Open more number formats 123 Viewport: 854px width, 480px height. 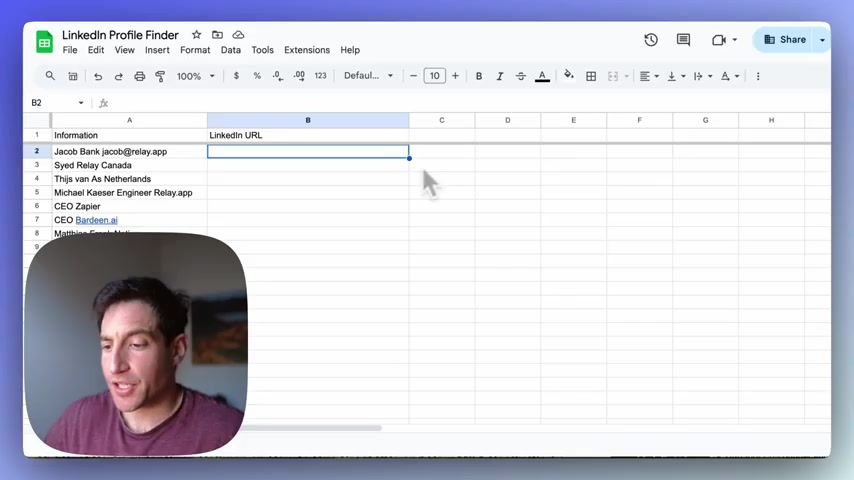click(320, 76)
